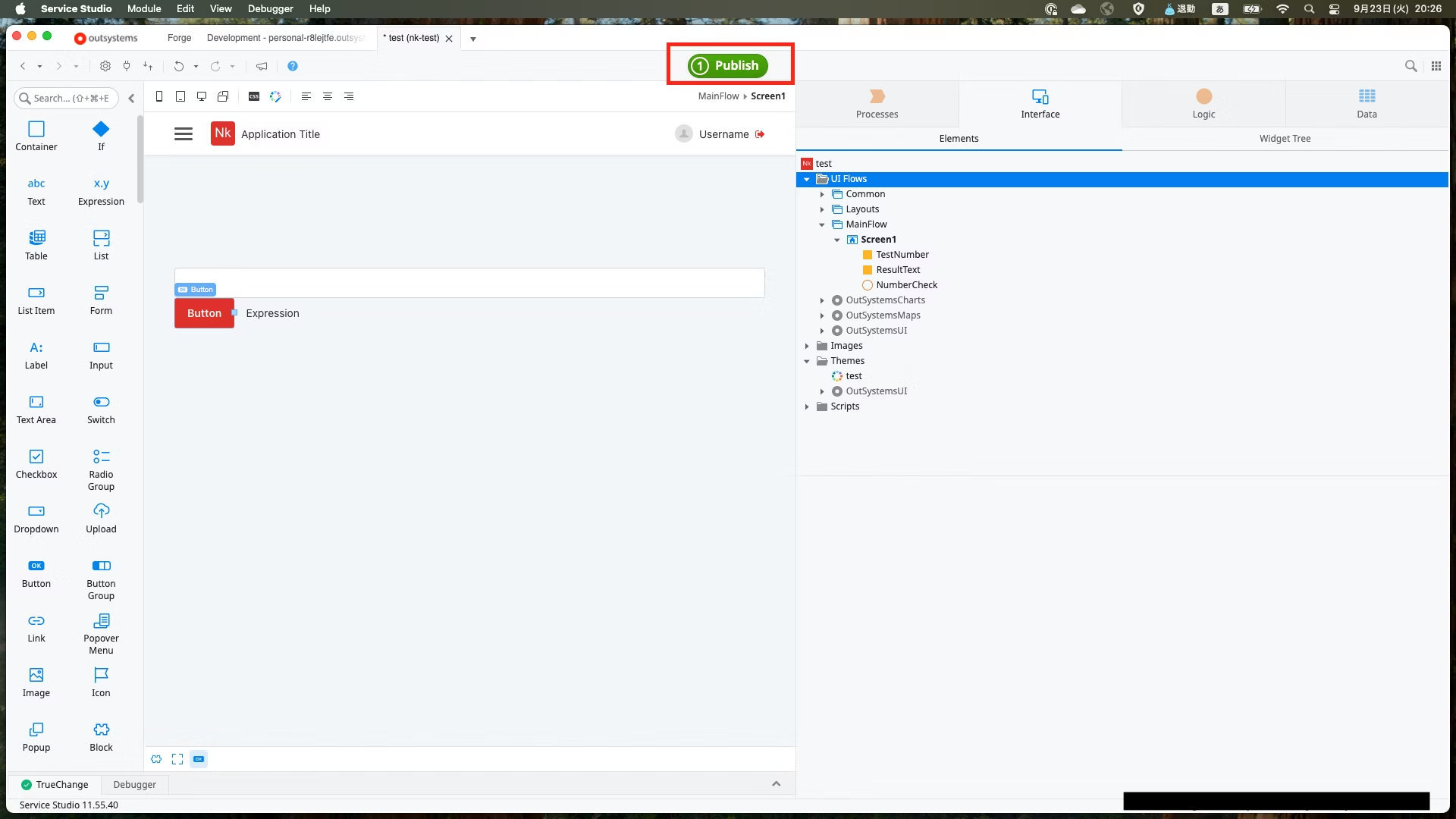Open the blue help question mark
Screen dimensions: 1456x819
pyautogui.click(x=293, y=66)
